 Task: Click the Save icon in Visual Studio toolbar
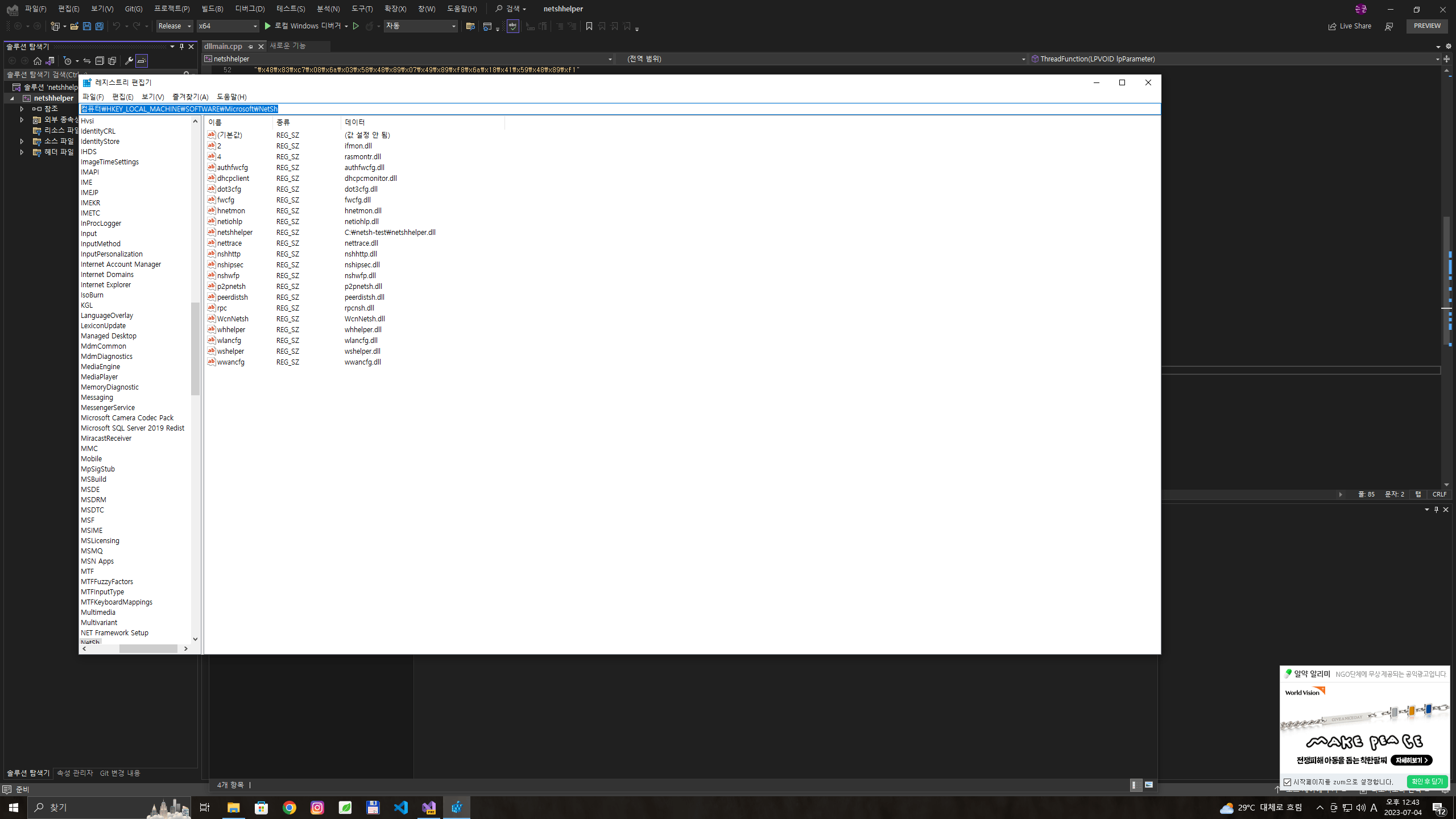(86, 26)
